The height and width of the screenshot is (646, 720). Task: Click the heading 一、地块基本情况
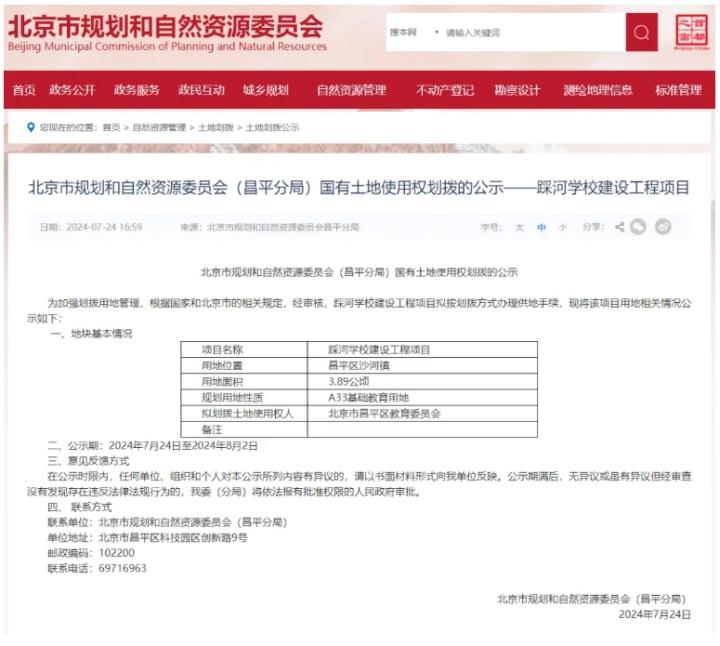click(91, 334)
